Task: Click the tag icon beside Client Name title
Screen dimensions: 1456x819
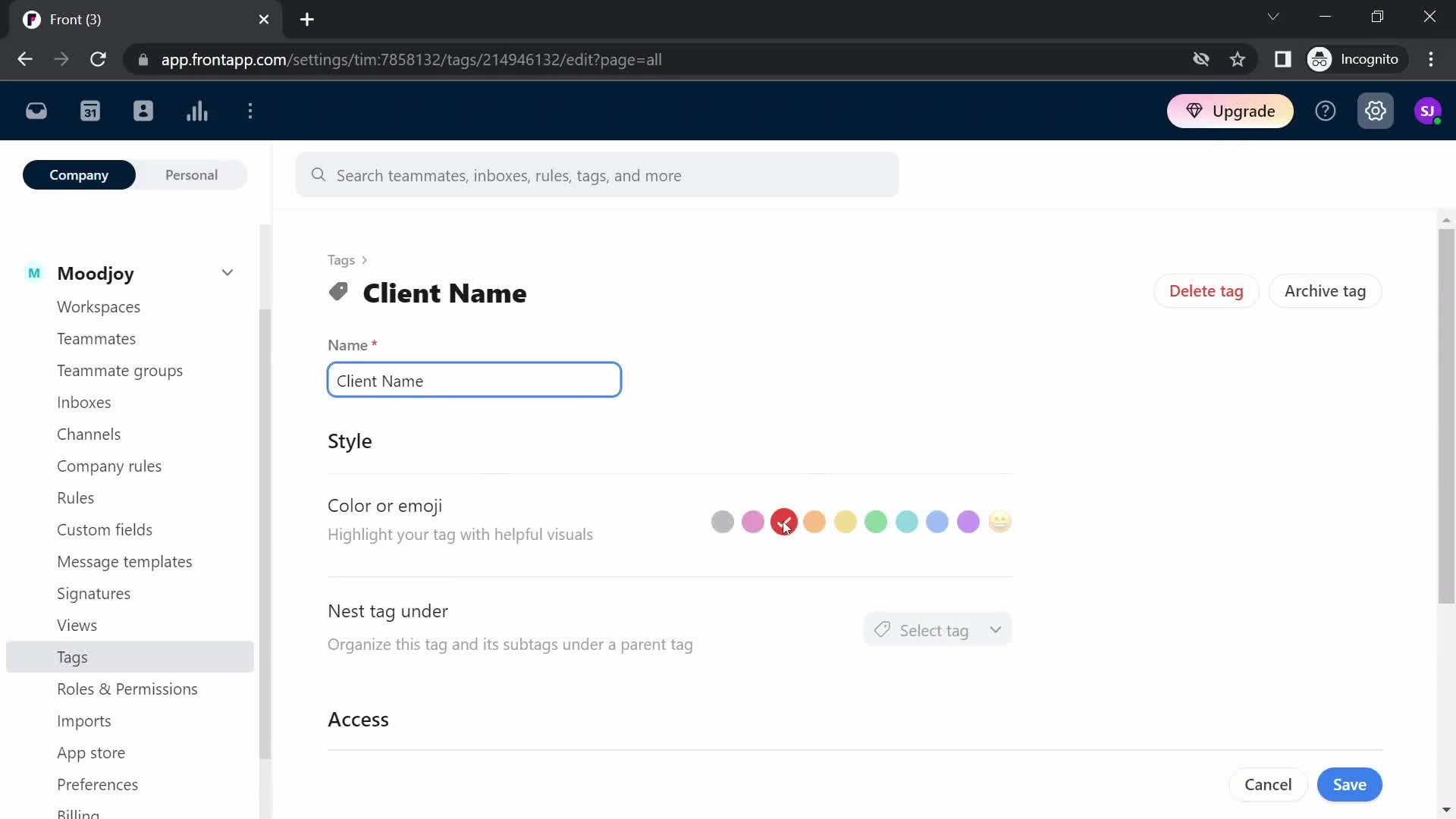Action: coord(338,292)
